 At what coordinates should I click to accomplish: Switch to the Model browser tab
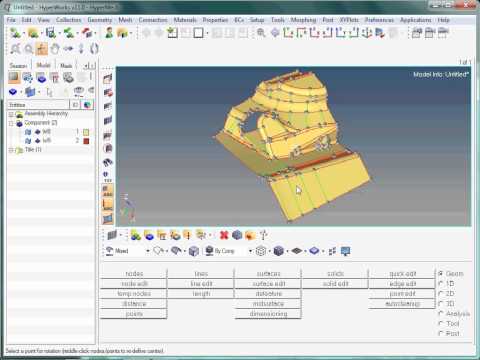[43, 65]
